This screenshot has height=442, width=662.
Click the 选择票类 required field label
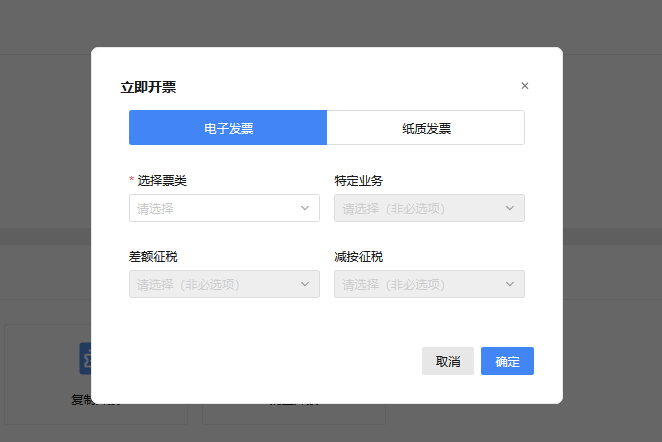point(162,181)
